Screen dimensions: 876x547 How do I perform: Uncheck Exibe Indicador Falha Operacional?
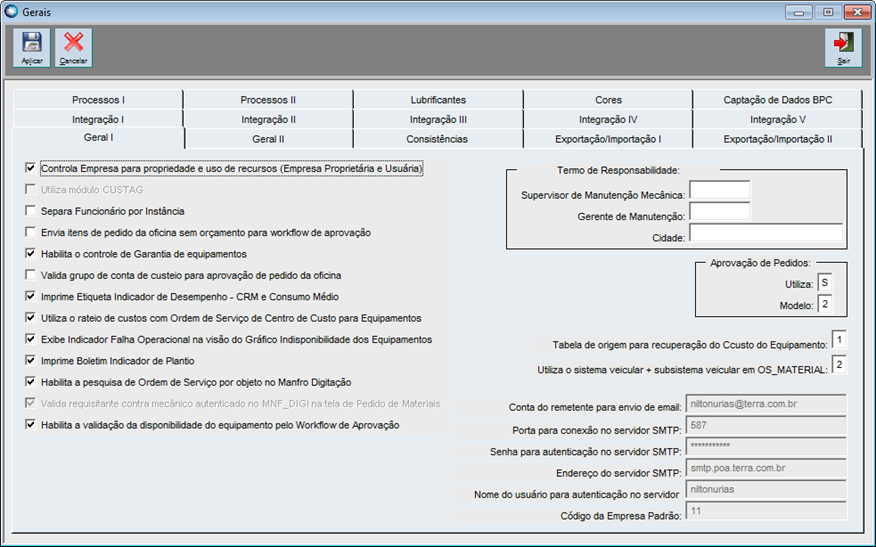[x=30, y=339]
